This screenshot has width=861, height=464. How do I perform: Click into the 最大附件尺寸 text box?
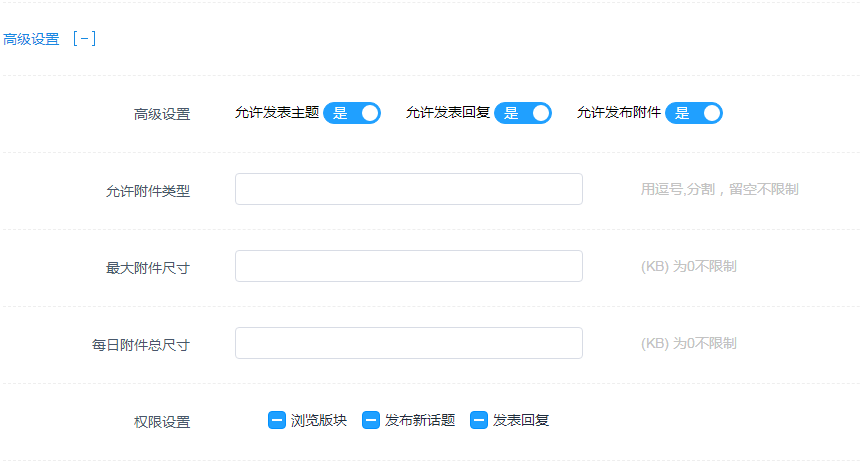coord(408,266)
